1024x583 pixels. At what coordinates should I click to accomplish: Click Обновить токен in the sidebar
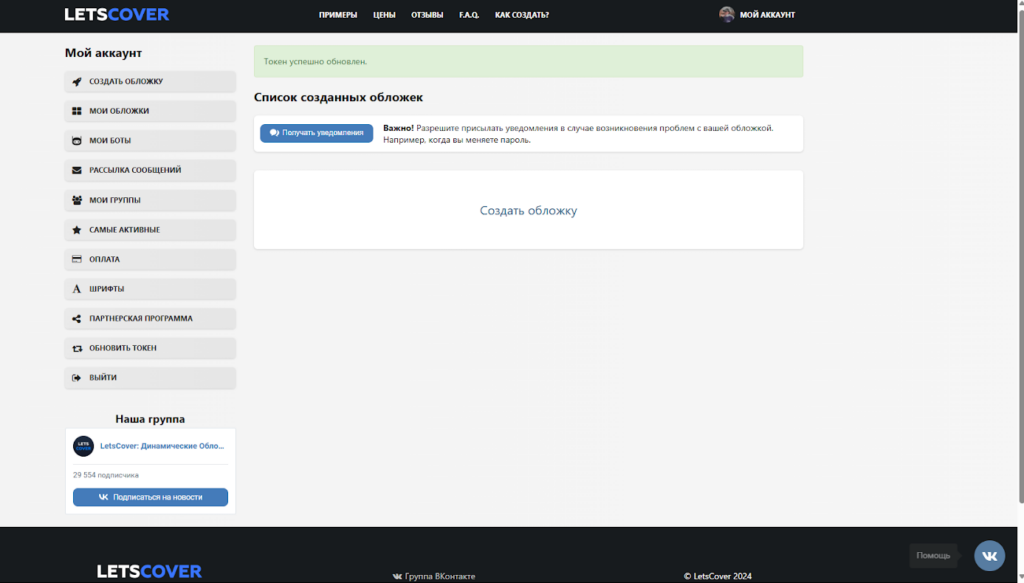click(x=150, y=348)
